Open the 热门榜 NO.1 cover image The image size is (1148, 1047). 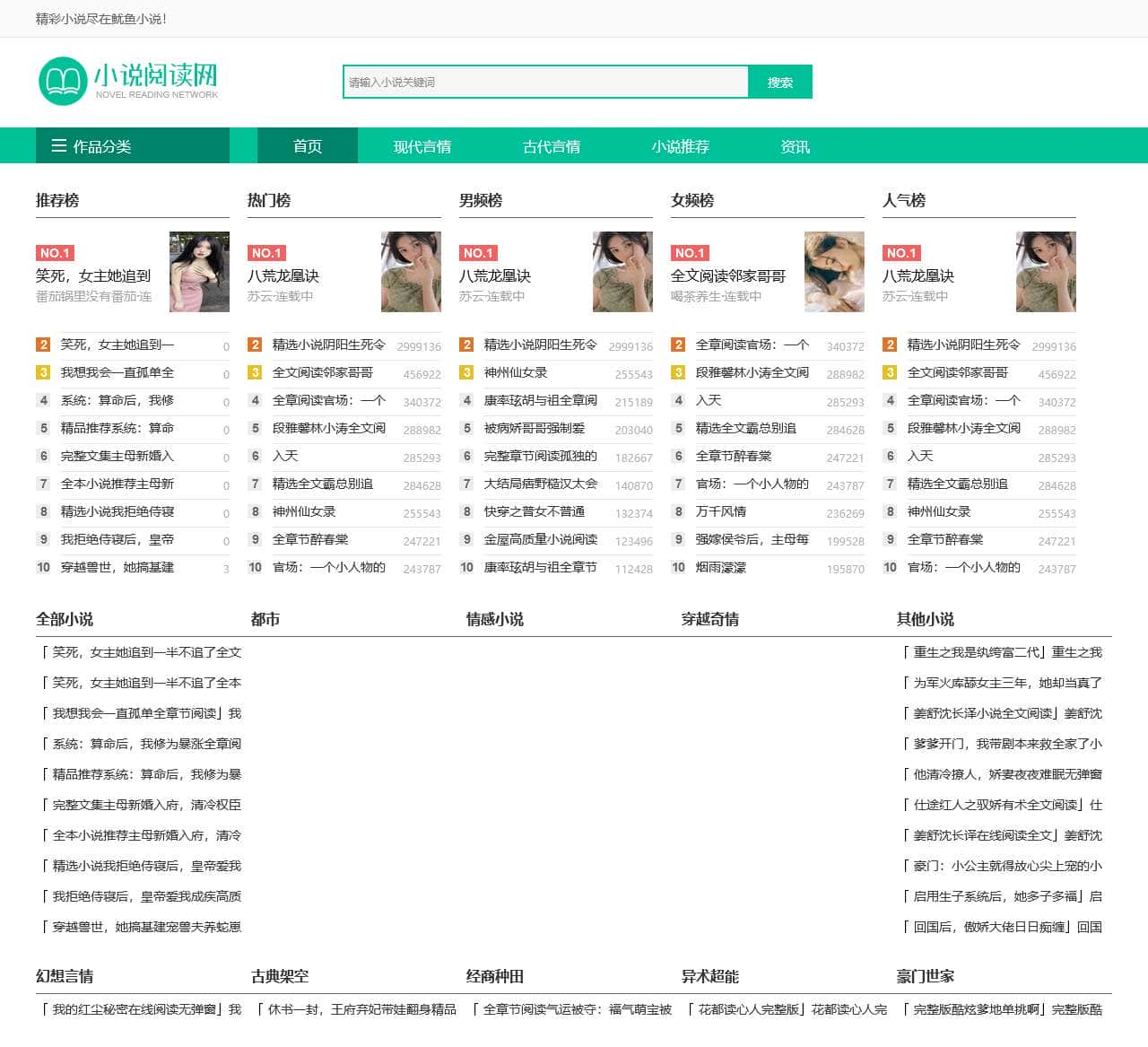tap(411, 272)
